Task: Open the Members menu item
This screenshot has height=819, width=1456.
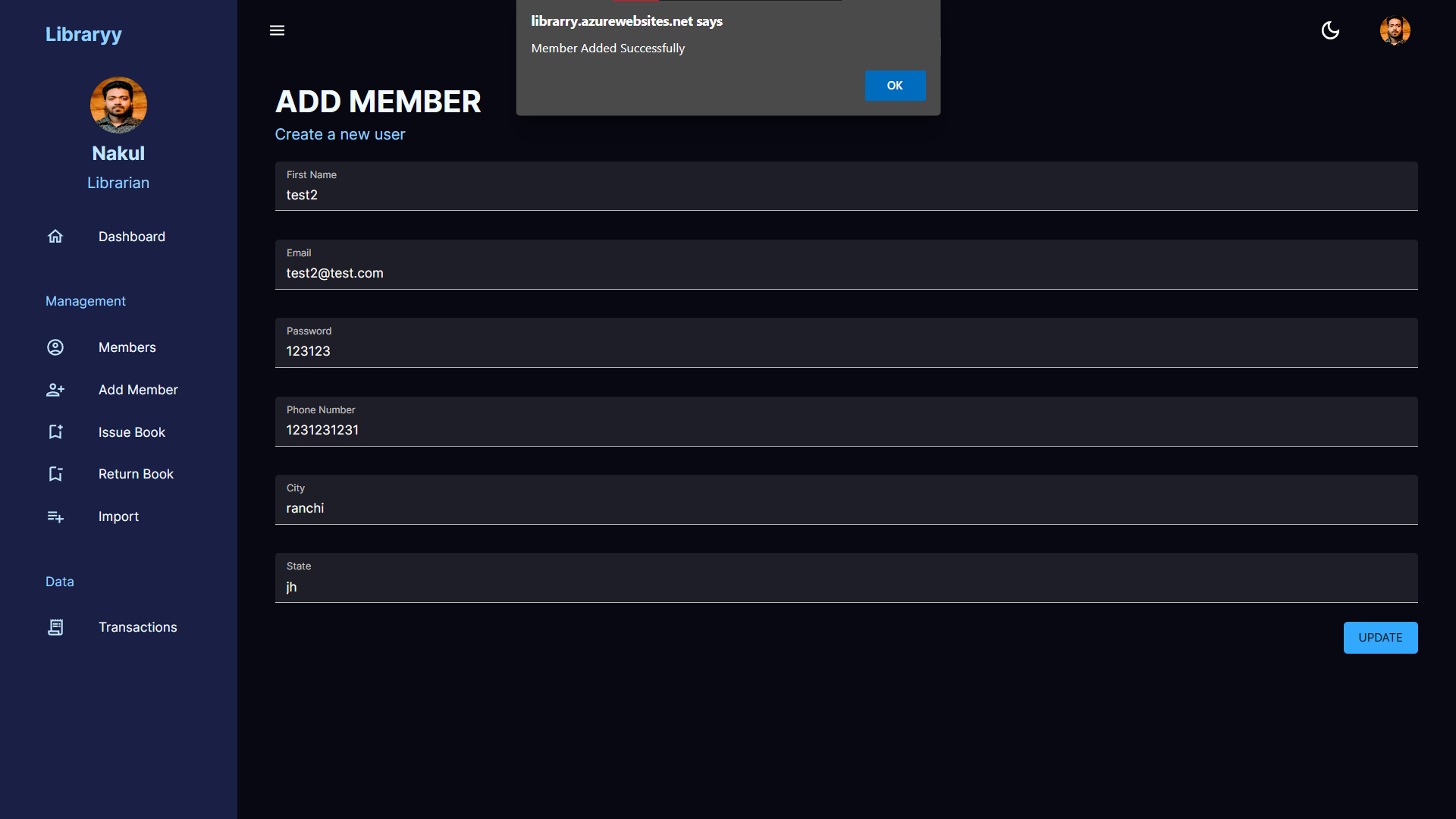Action: pyautogui.click(x=127, y=347)
